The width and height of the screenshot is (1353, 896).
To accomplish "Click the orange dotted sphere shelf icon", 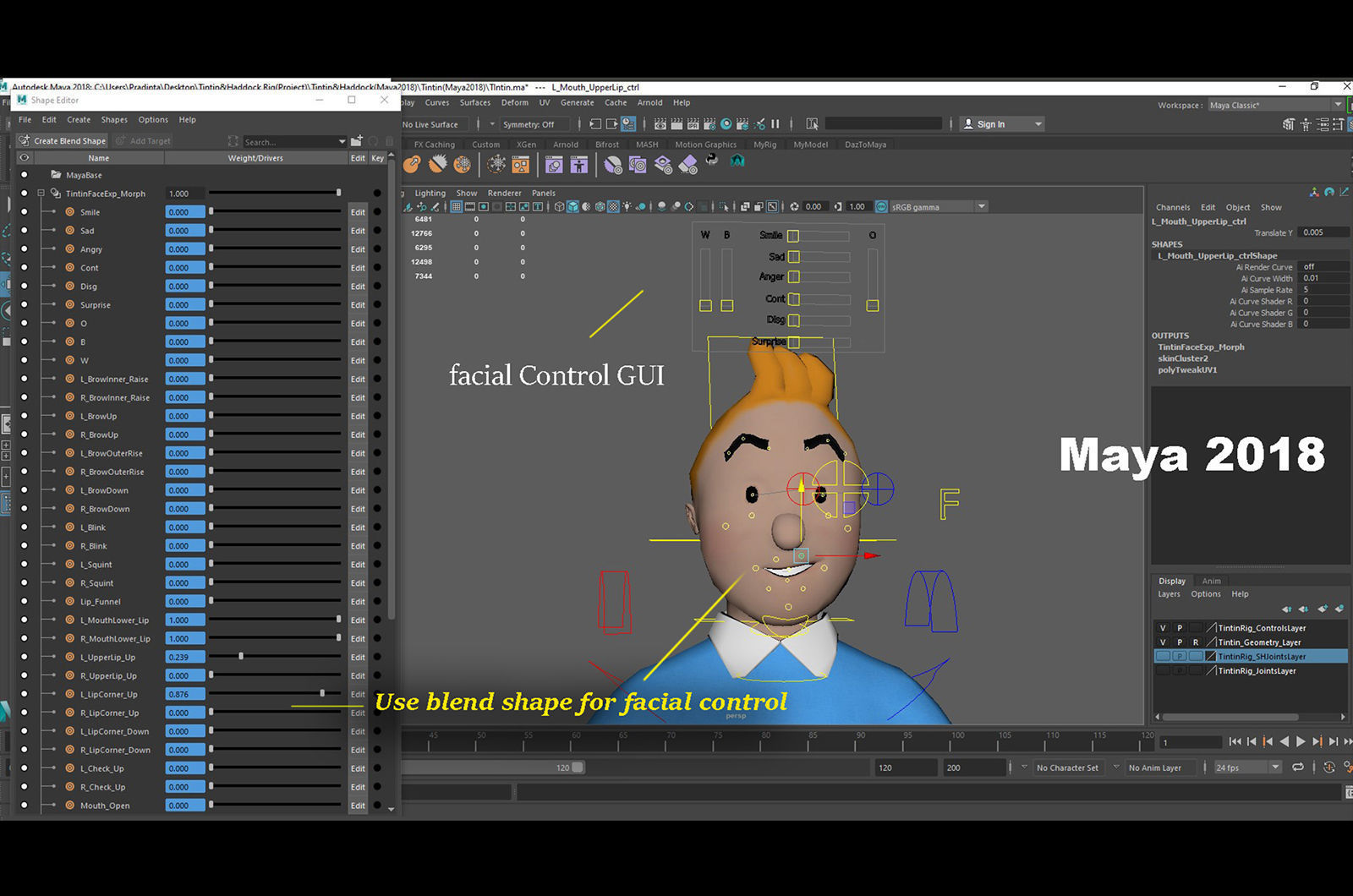I will (463, 164).
